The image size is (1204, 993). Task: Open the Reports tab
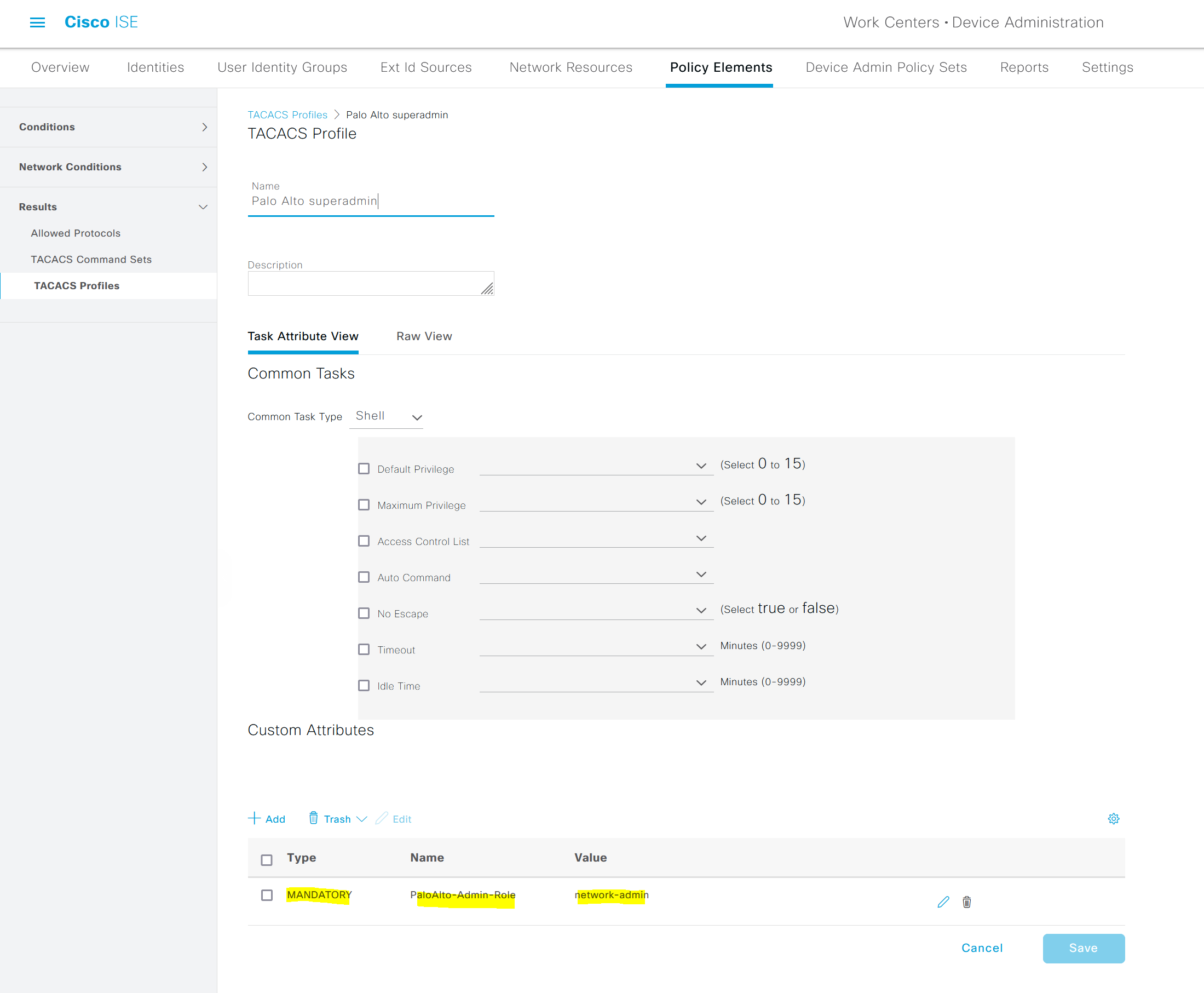tap(1024, 67)
